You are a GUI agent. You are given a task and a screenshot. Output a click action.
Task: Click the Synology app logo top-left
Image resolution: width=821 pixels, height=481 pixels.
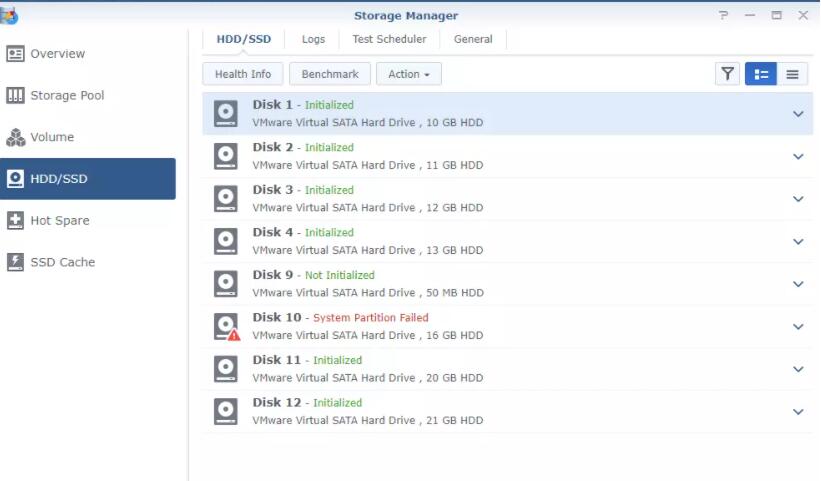coord(9,15)
